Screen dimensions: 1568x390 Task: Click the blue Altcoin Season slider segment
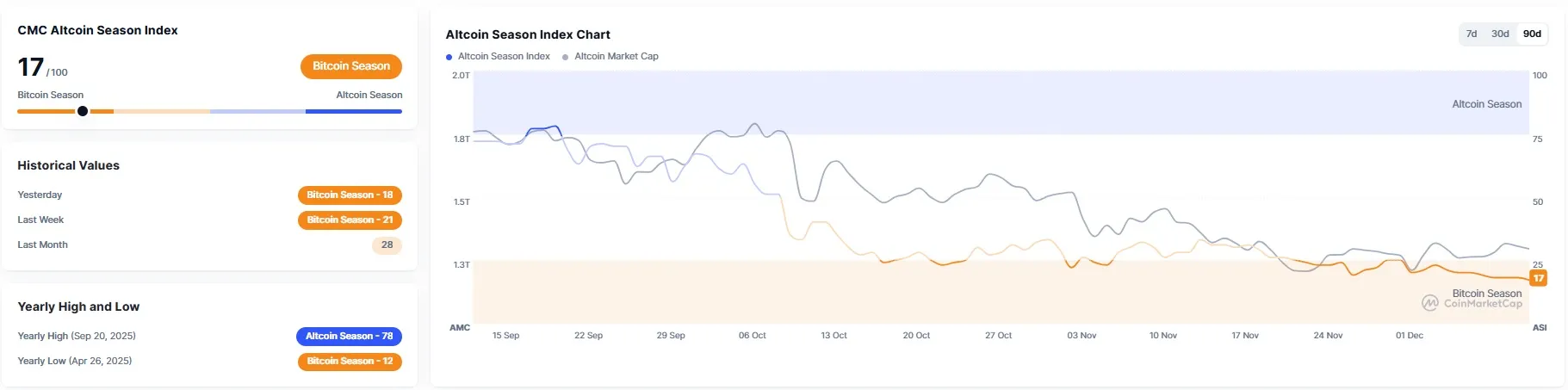[x=353, y=111]
